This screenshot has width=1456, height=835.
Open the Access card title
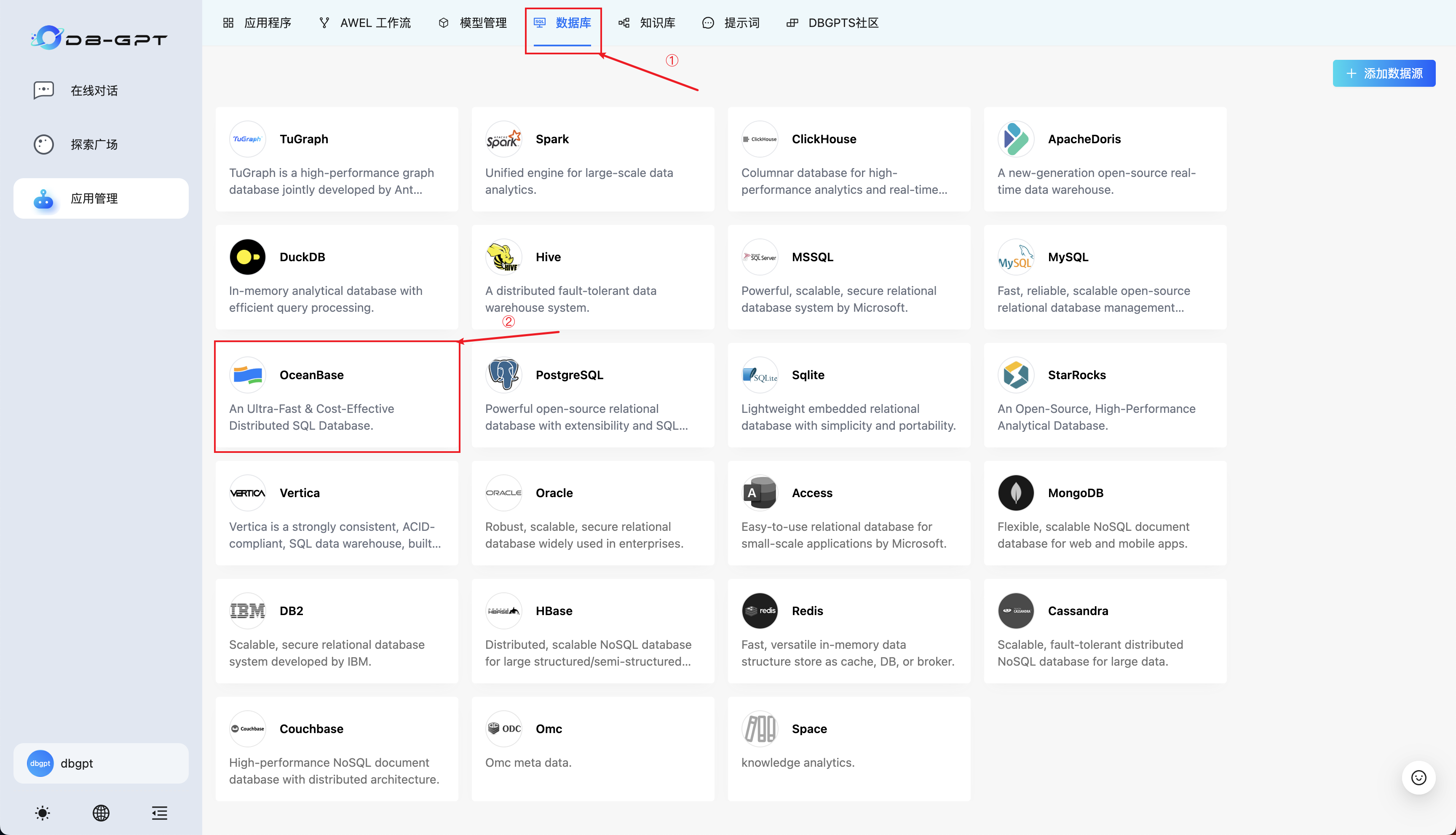click(812, 492)
